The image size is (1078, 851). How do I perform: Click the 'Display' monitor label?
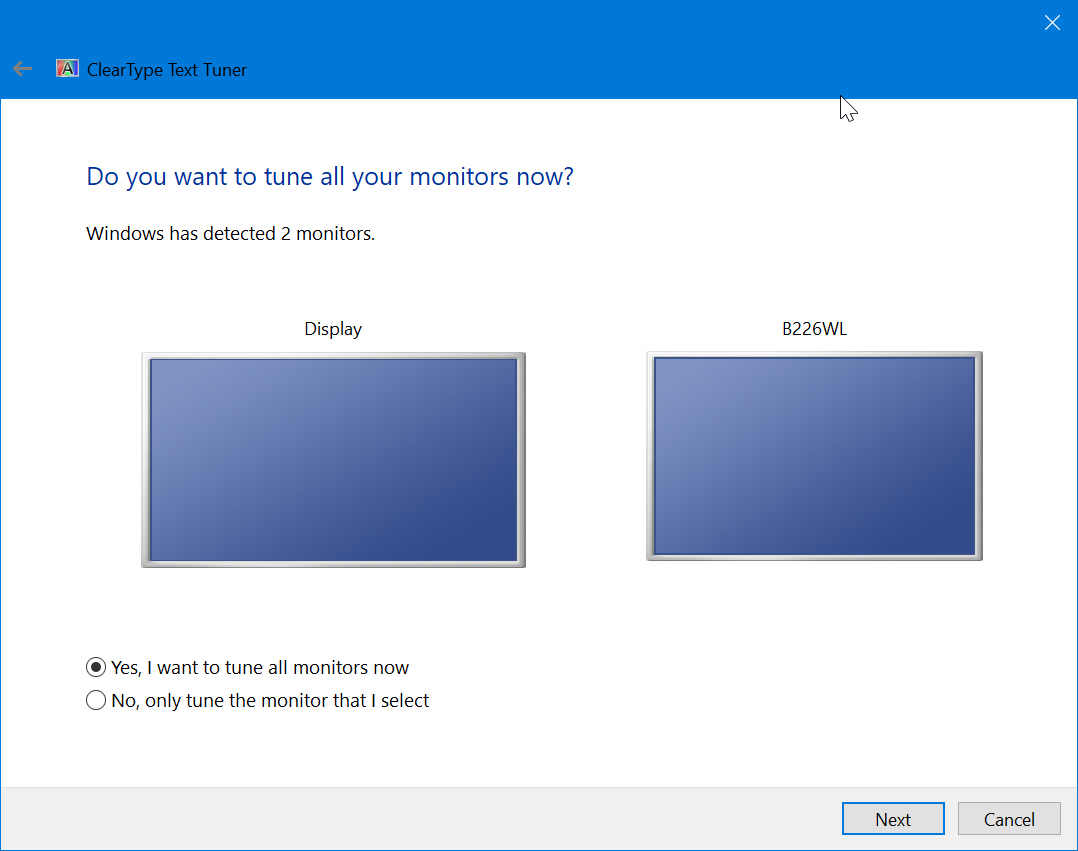coord(333,329)
